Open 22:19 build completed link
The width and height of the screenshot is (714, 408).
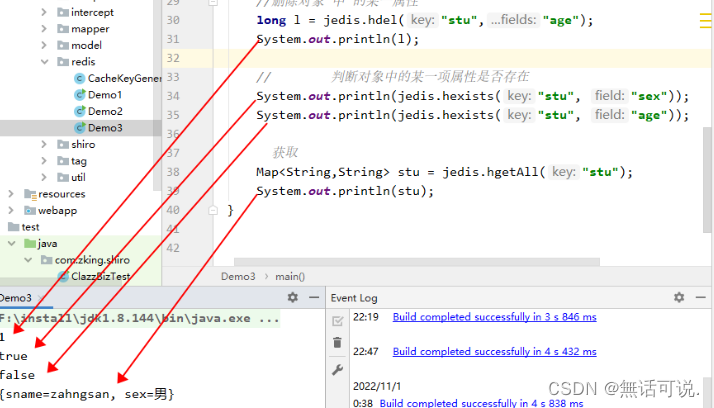(x=495, y=317)
